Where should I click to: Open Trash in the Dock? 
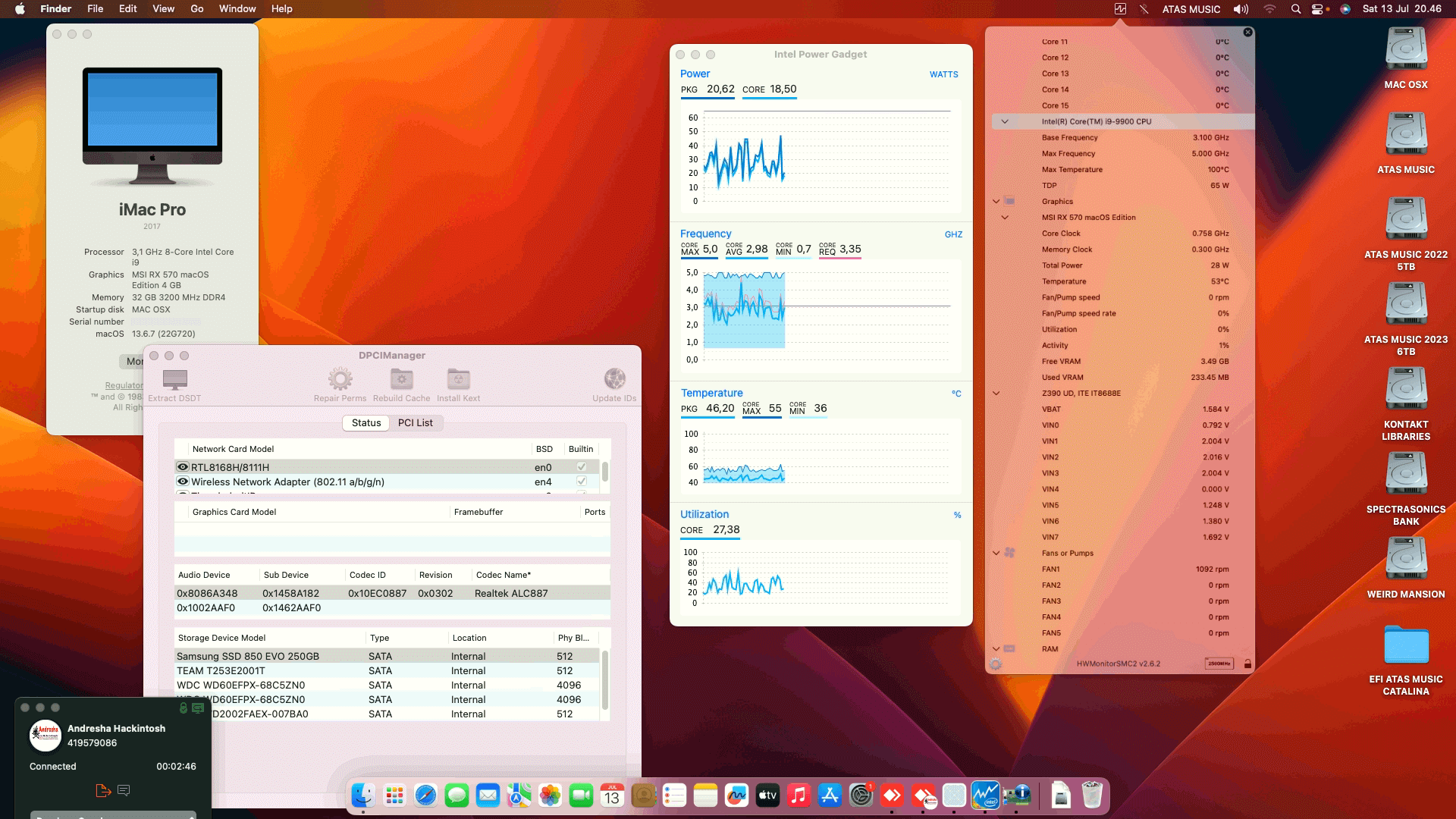click(1092, 795)
